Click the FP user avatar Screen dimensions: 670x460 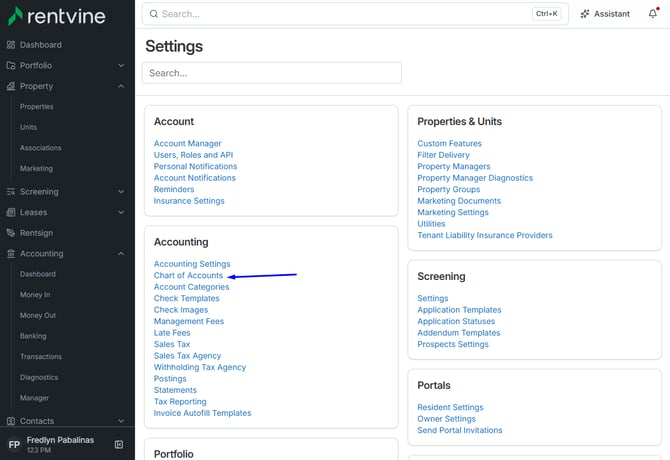coord(14,445)
